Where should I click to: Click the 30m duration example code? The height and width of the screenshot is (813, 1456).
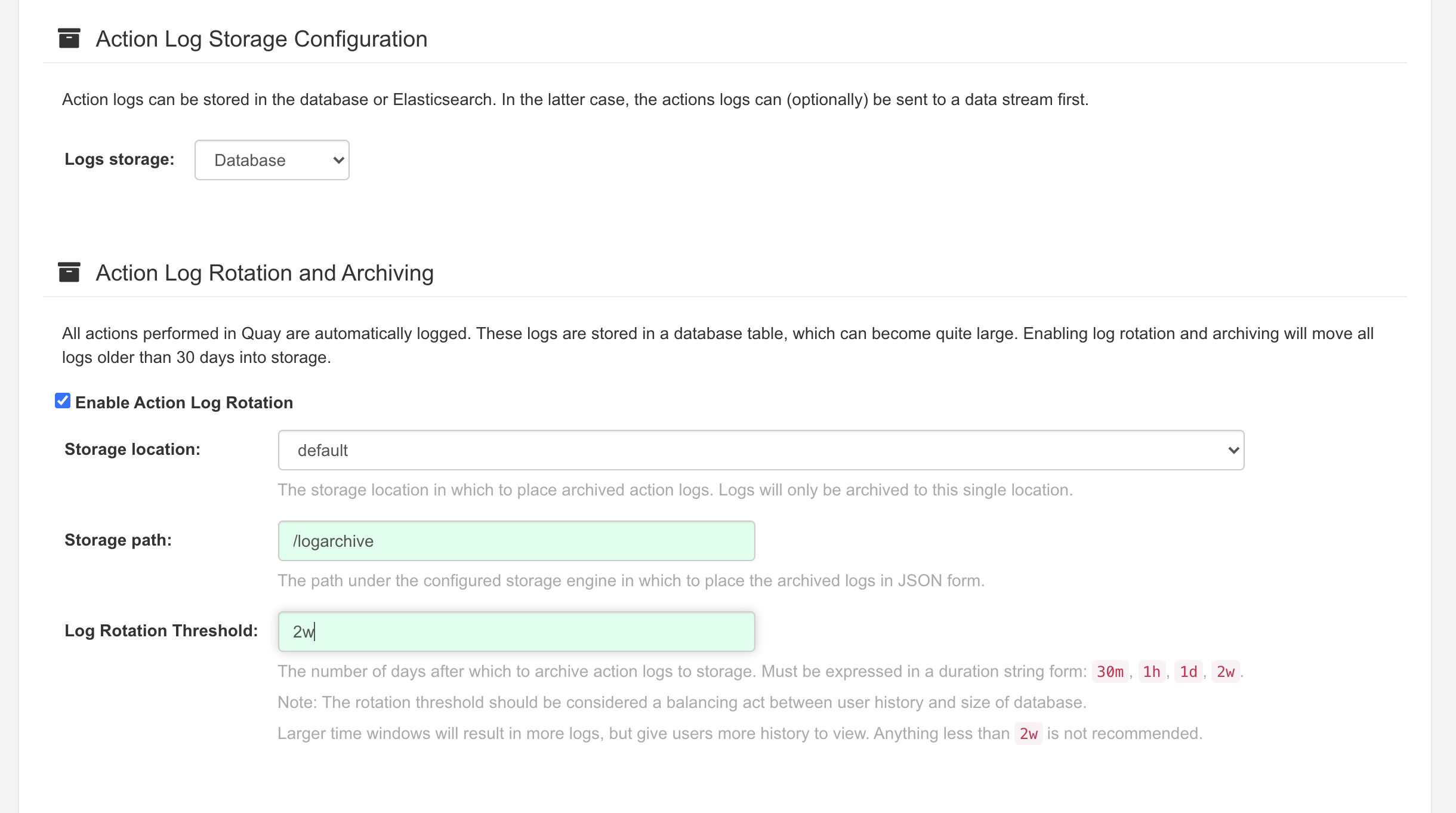[1110, 672]
